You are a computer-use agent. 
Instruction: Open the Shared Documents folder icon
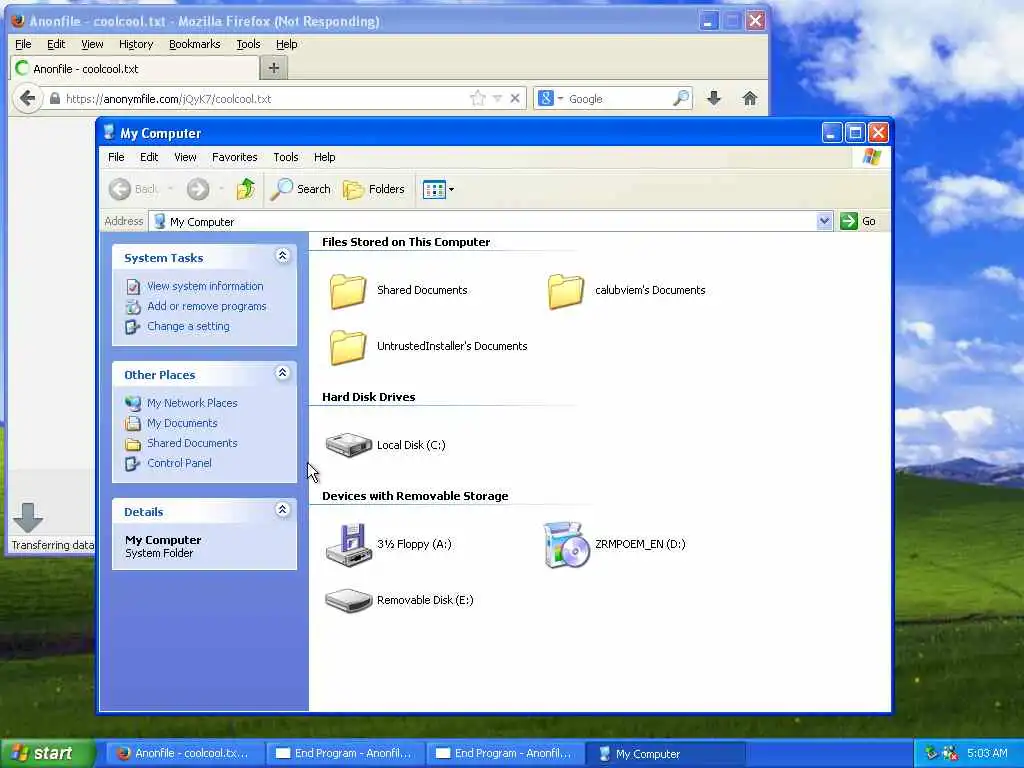[x=347, y=291]
